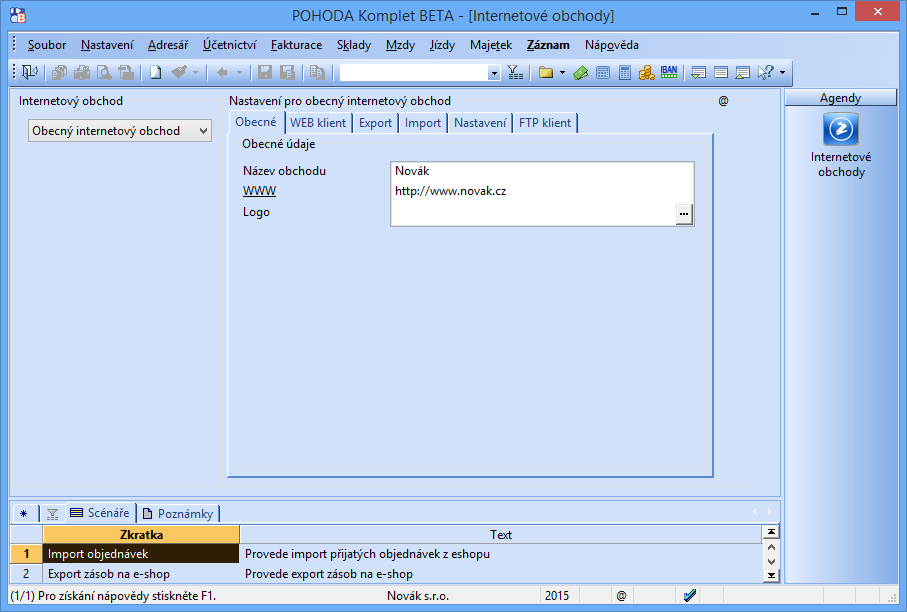
Task: Switch to the Export tab
Action: [x=375, y=123]
